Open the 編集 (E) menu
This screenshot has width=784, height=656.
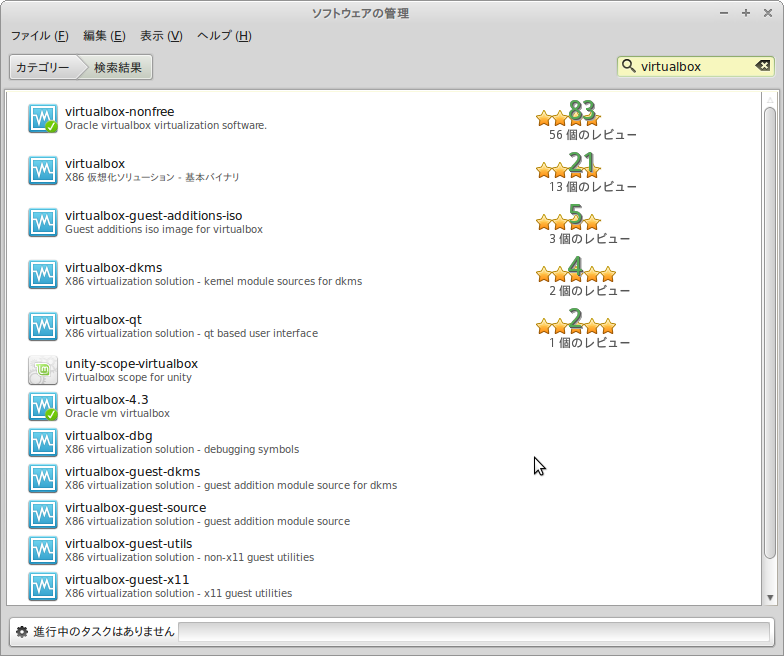104,36
